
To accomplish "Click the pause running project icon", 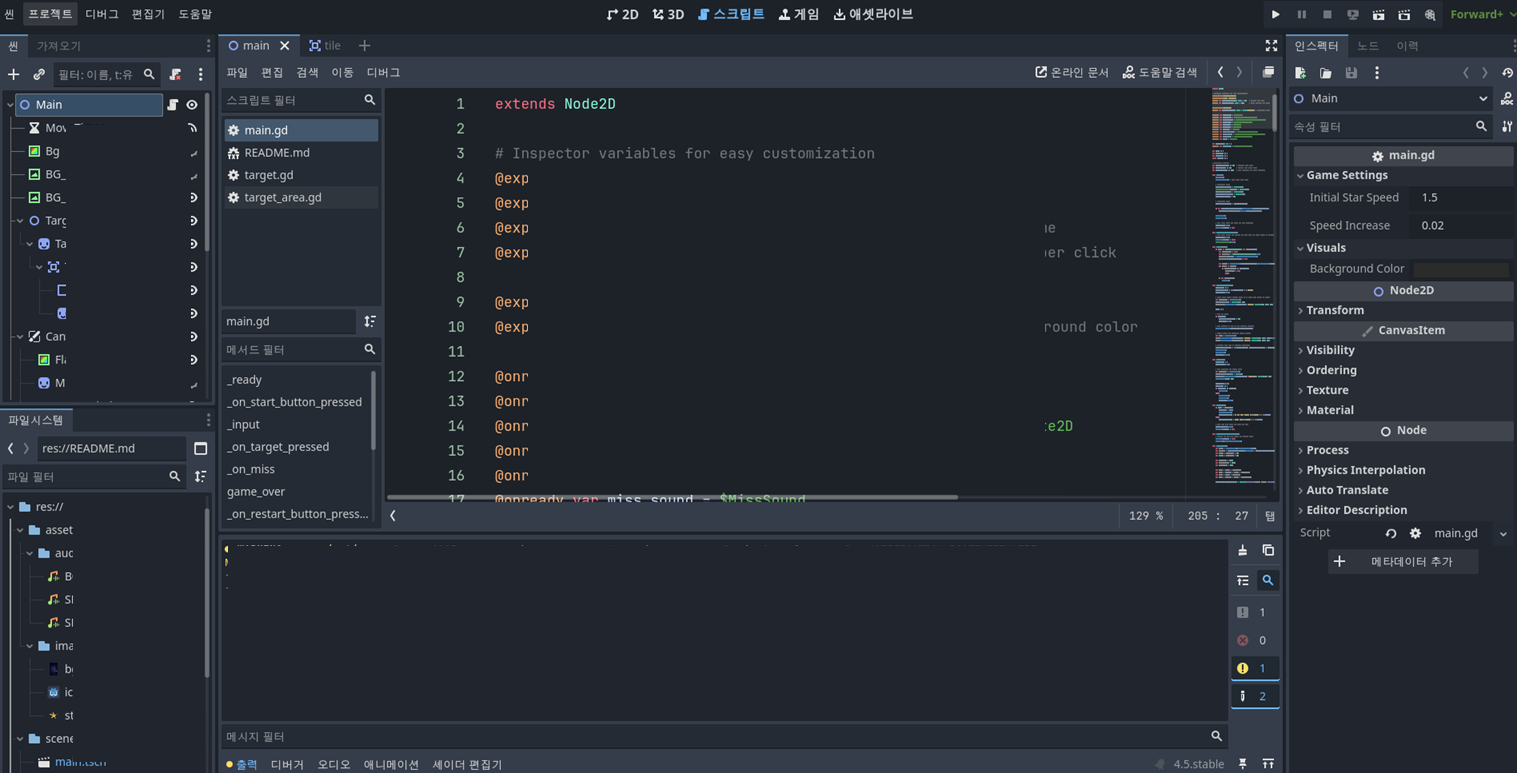I will pyautogui.click(x=1301, y=15).
